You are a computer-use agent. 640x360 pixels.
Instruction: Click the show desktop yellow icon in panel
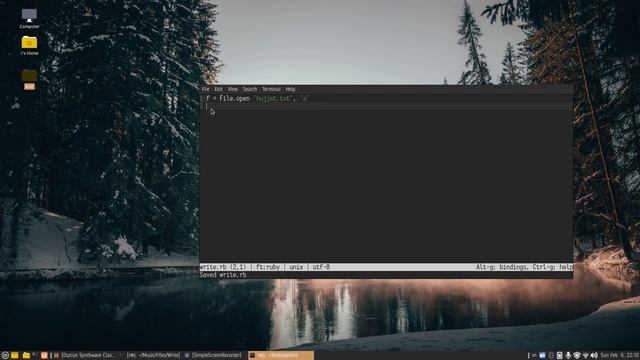click(x=15, y=356)
